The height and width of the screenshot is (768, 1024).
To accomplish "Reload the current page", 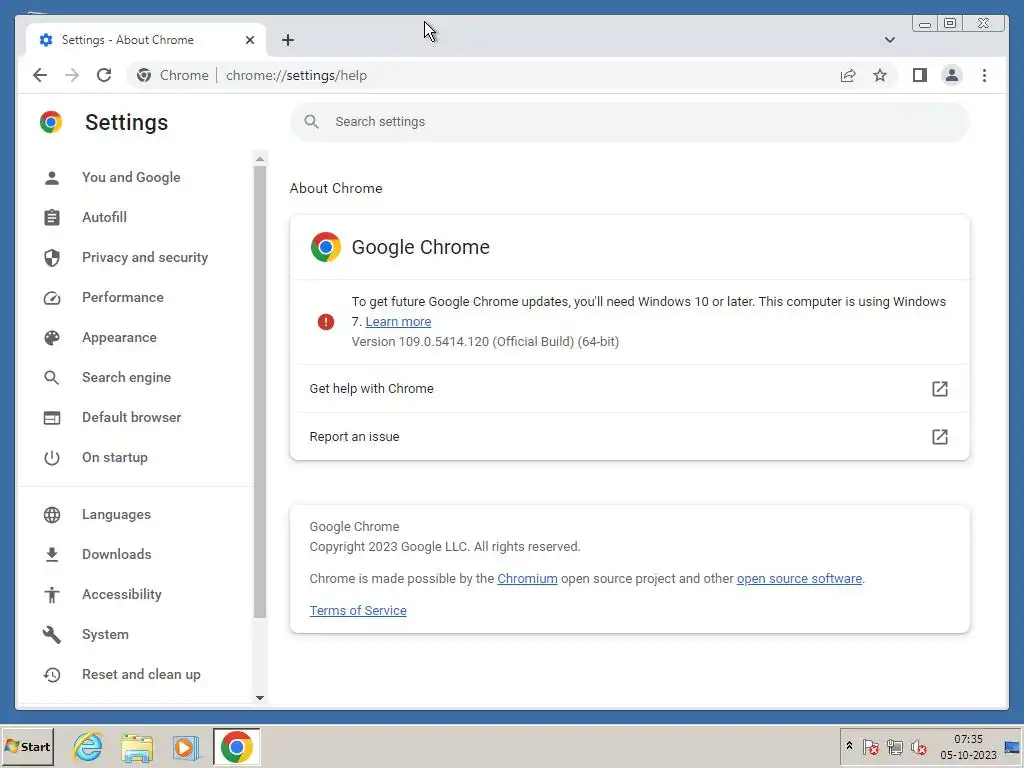I will click(x=104, y=75).
